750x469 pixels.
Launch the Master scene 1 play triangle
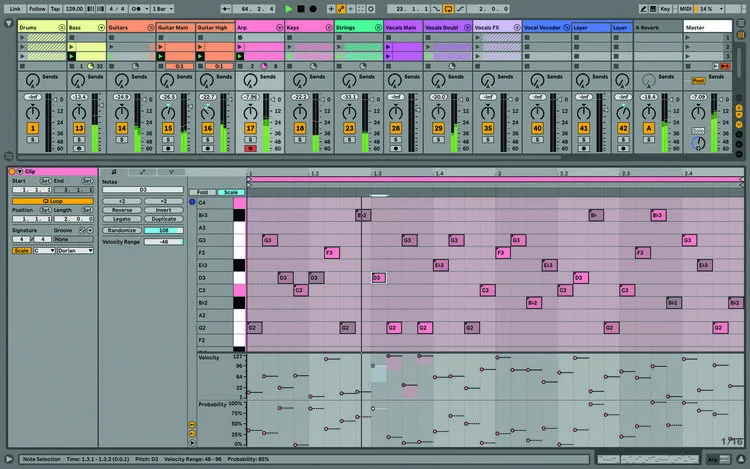688,37
